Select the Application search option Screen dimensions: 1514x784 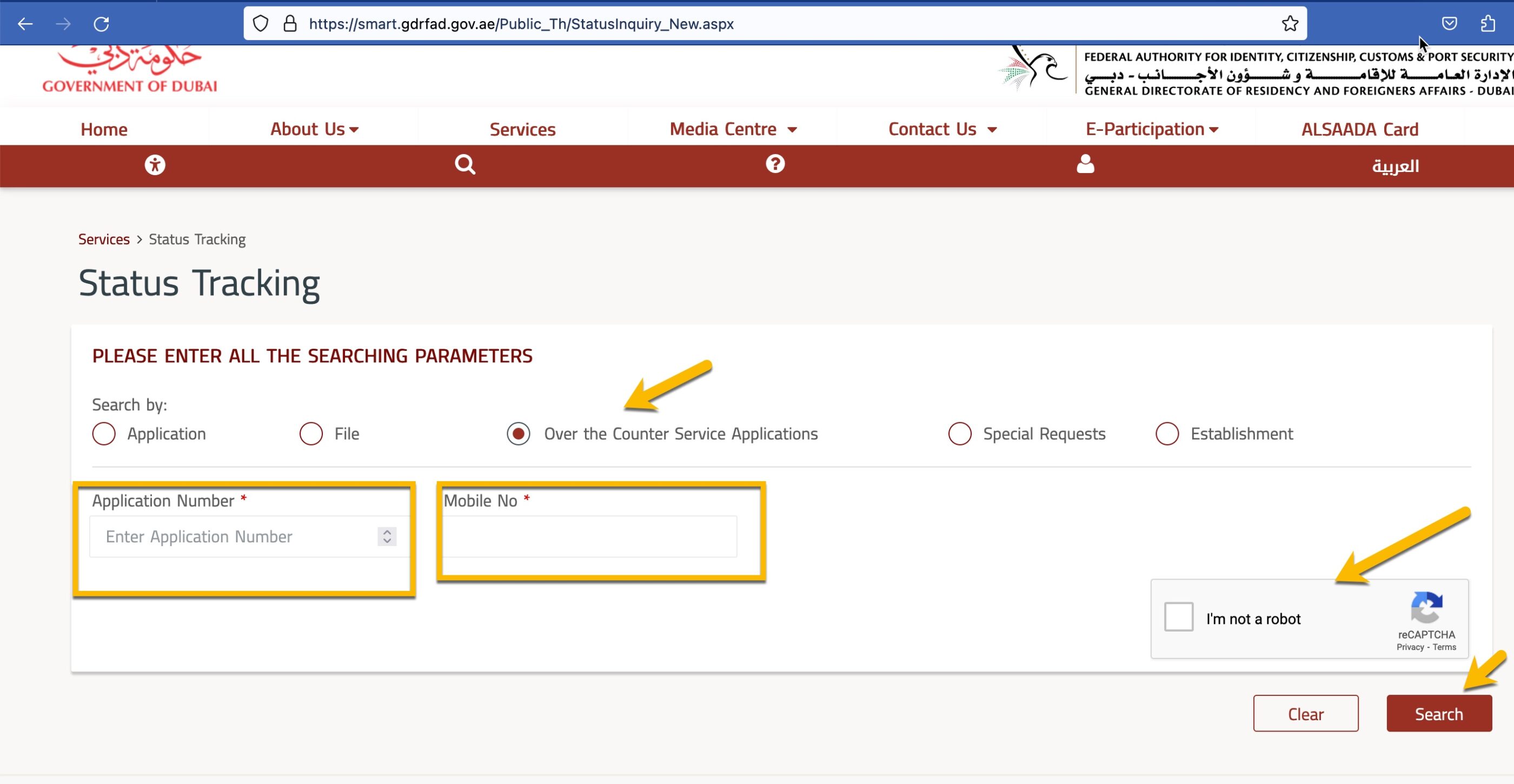coord(103,434)
